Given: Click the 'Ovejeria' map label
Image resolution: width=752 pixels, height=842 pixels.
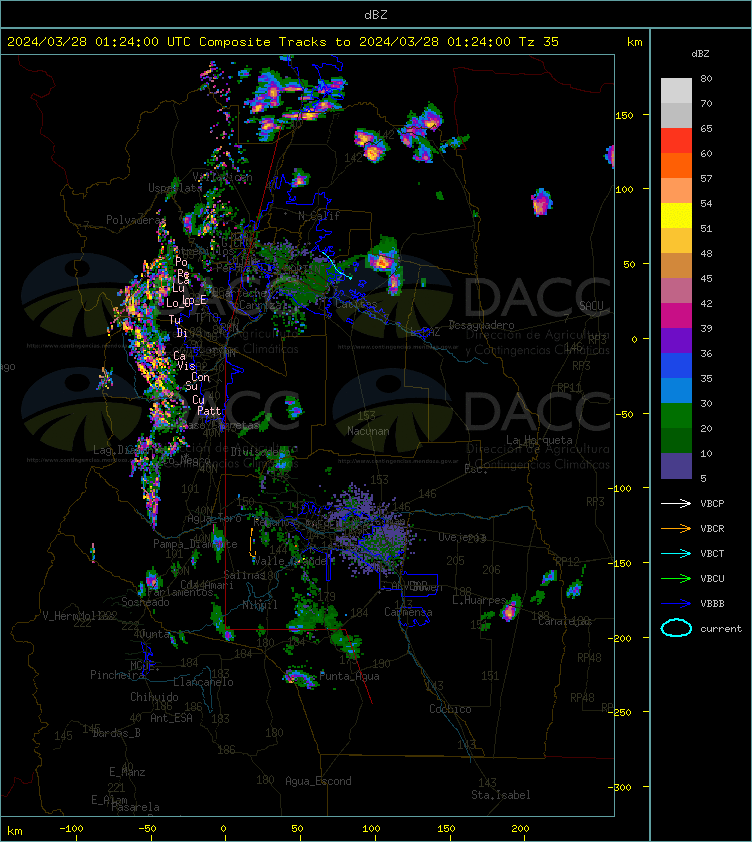Looking at the screenshot, I should (x=462, y=537).
